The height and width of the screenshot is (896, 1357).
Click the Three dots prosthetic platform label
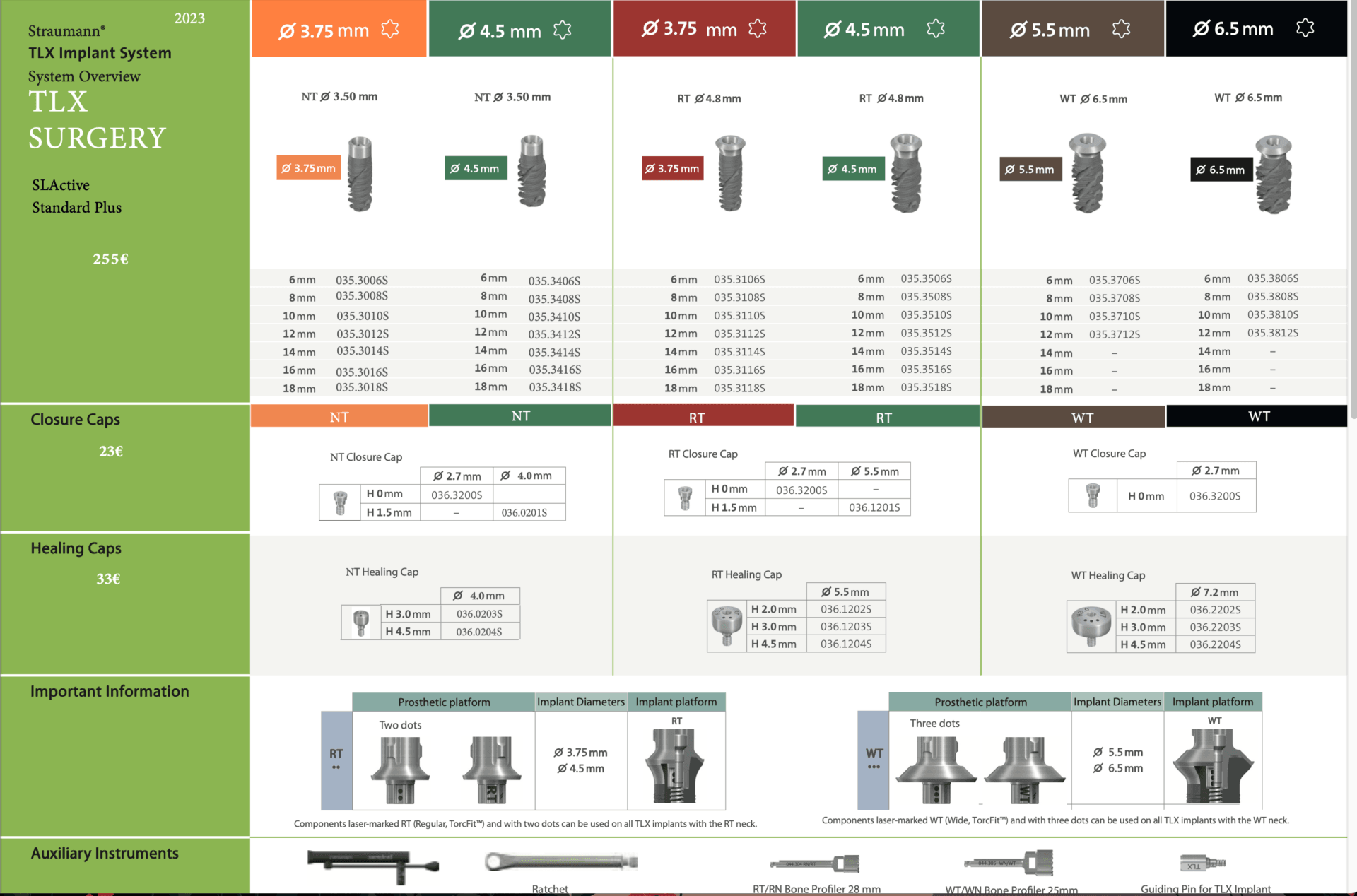click(934, 723)
